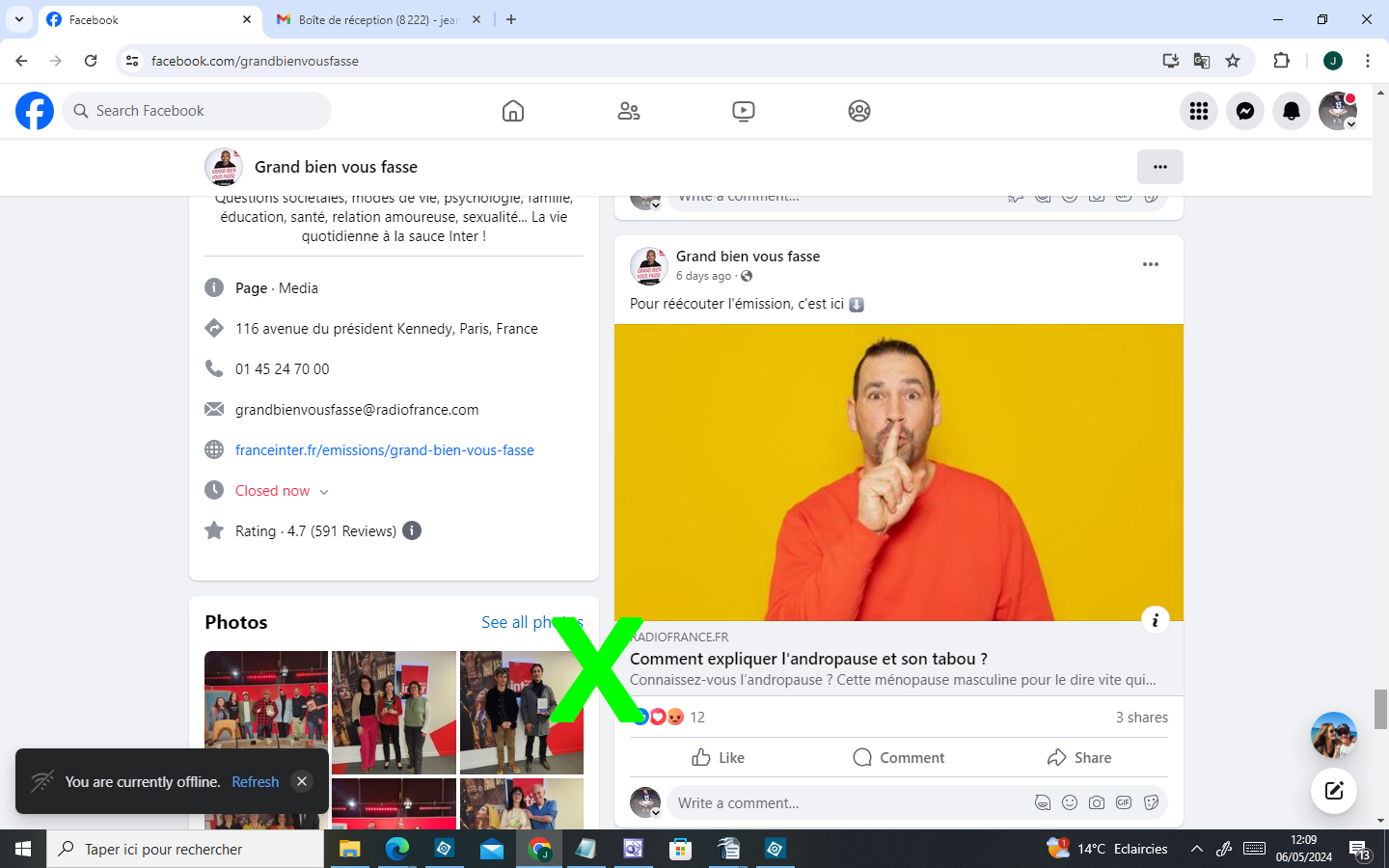1389x868 pixels.
Task: Open the Chrome three-dot menu
Action: coord(1368,61)
